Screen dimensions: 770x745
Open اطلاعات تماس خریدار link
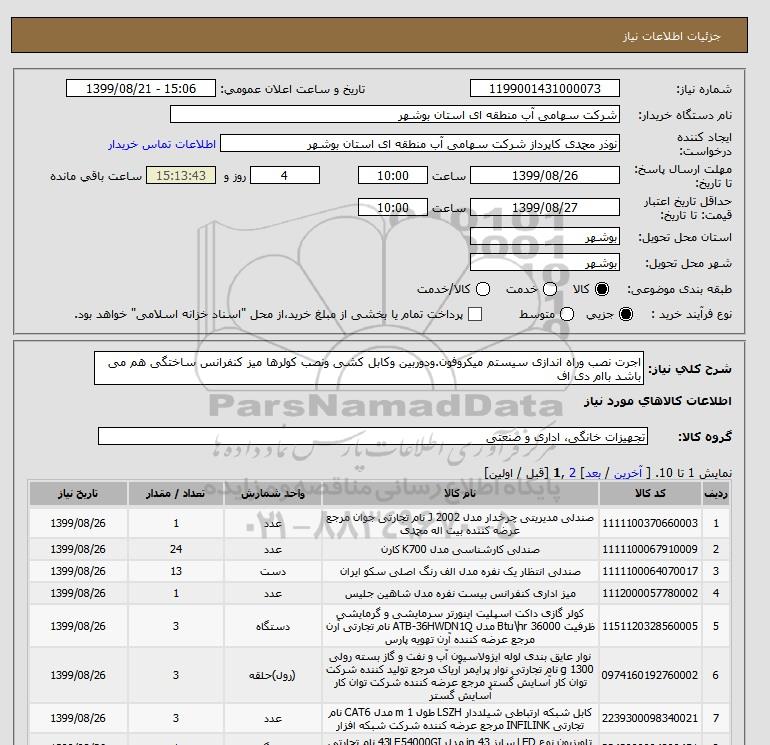(162, 144)
